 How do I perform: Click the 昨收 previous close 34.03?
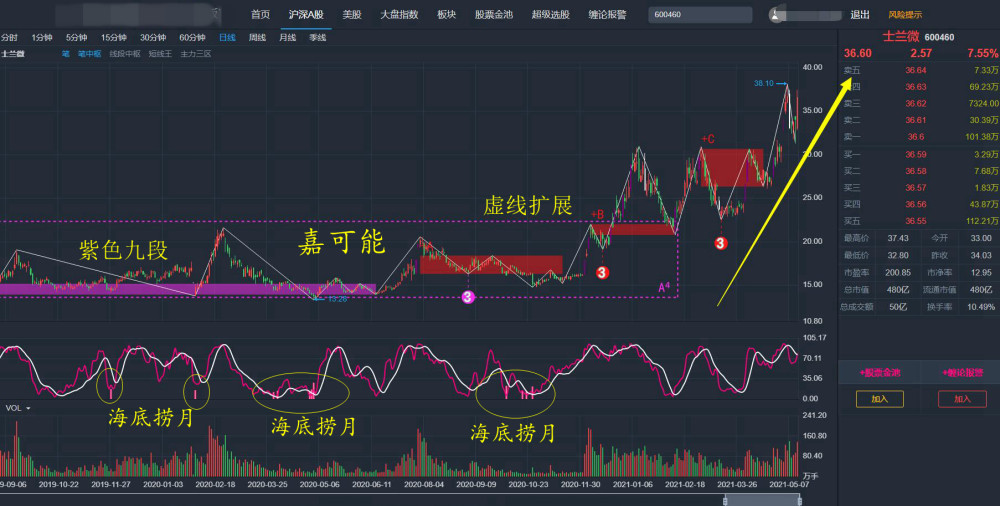(981, 255)
